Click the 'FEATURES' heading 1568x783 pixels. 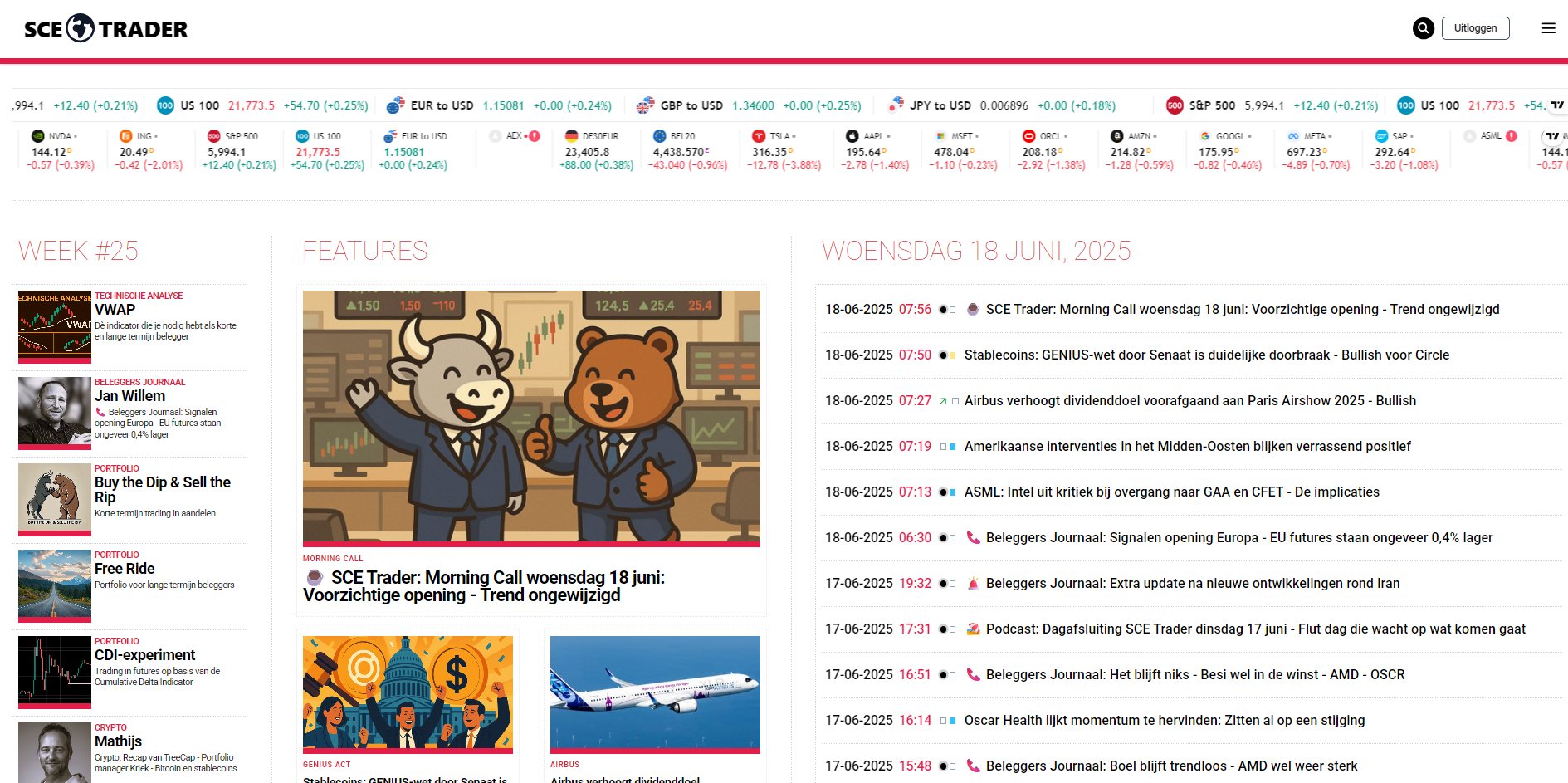tap(365, 251)
